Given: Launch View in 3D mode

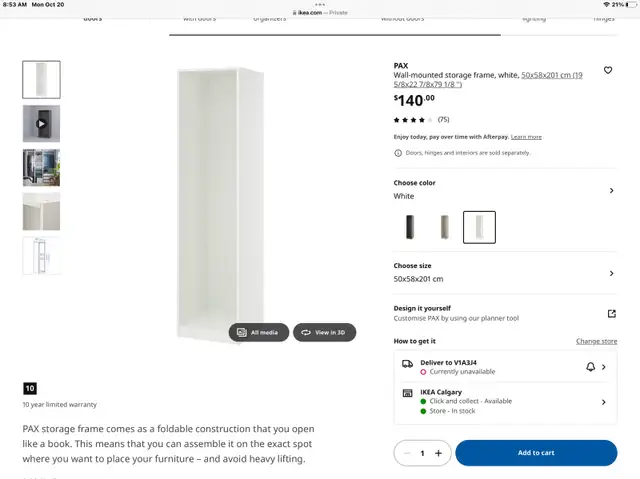Looking at the screenshot, I should (x=324, y=332).
